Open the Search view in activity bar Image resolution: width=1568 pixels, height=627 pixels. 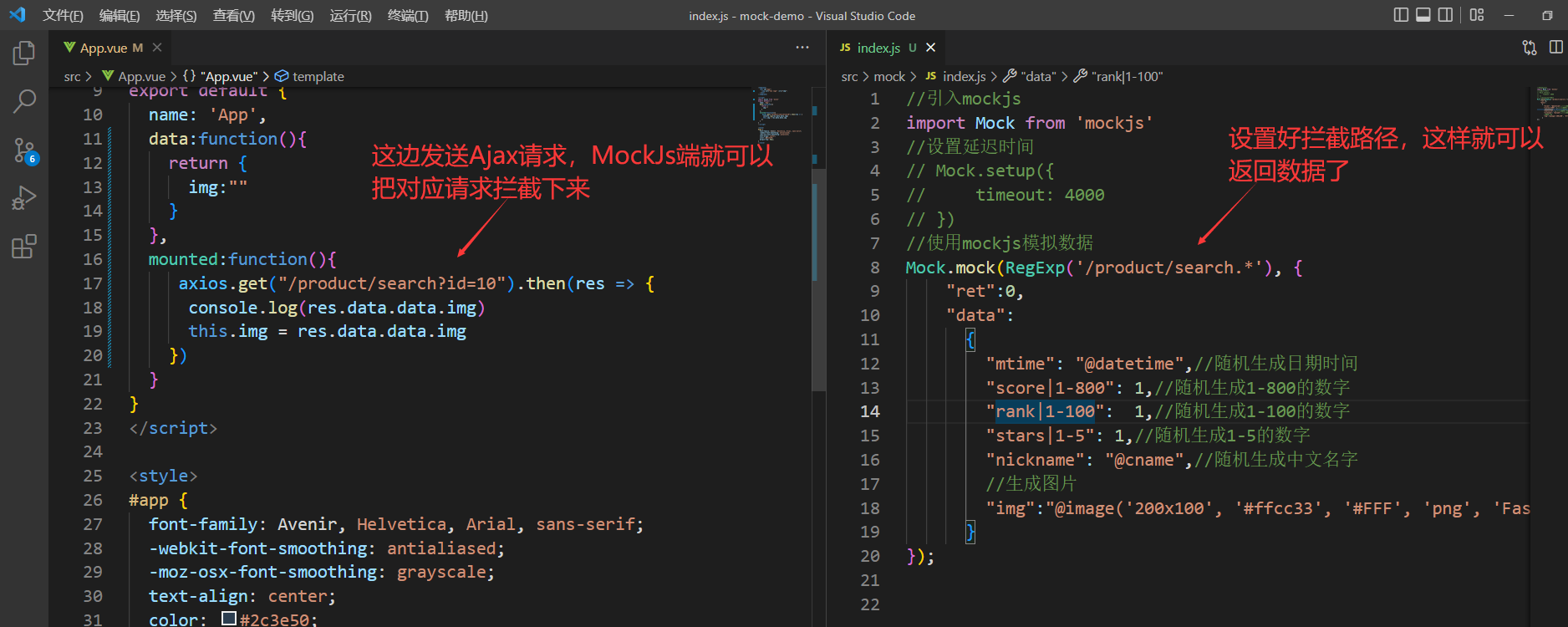(24, 102)
